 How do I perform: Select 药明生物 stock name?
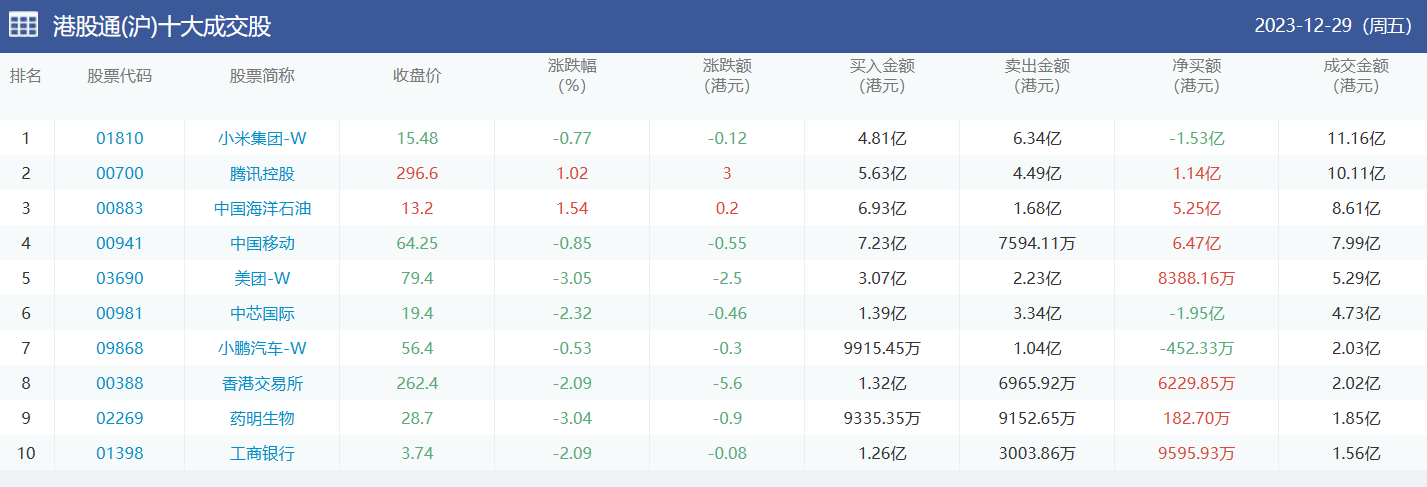click(262, 418)
